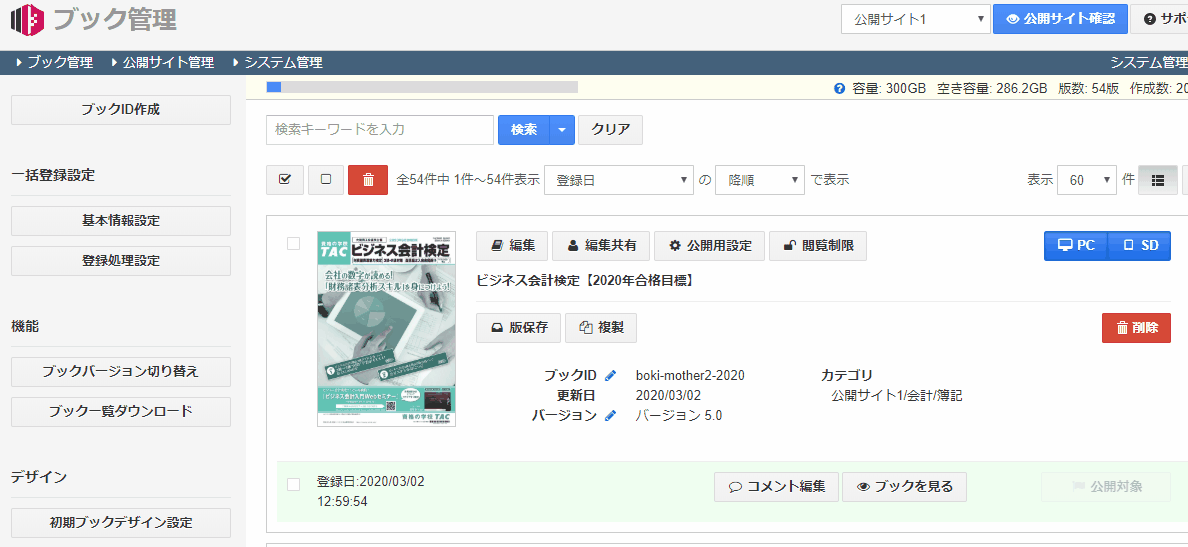Tick the checkbox beside 登録日 row
This screenshot has width=1188, height=547.
(293, 485)
